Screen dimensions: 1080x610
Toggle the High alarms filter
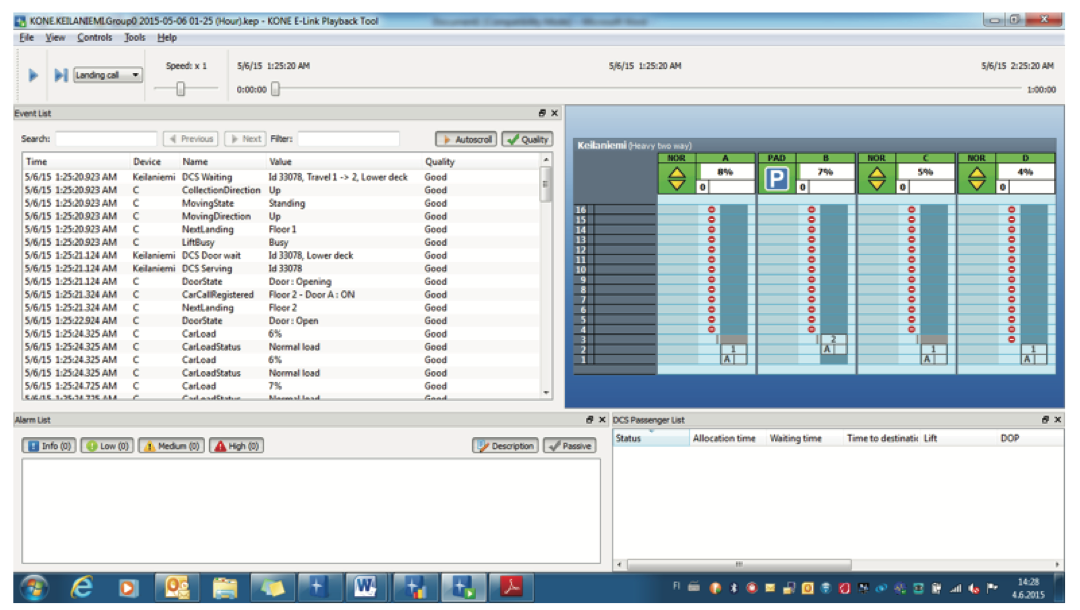[236, 446]
